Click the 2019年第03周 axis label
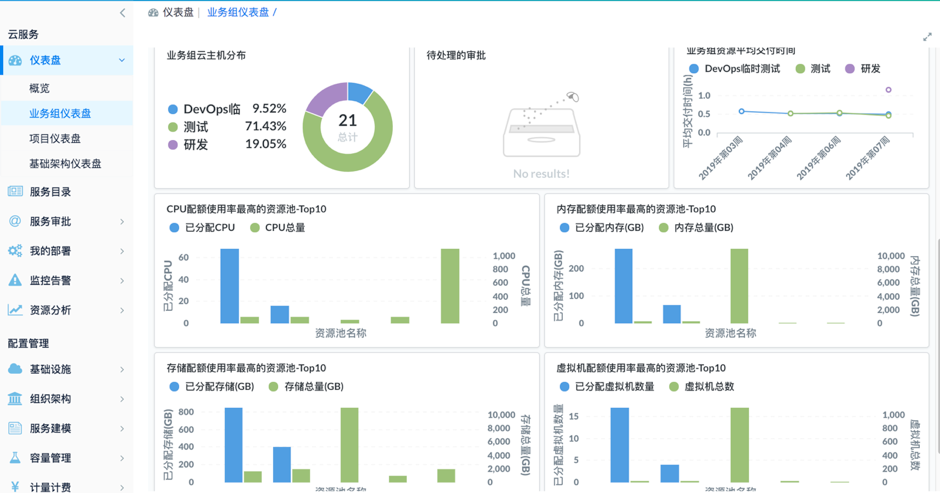940x493 pixels. 721,159
